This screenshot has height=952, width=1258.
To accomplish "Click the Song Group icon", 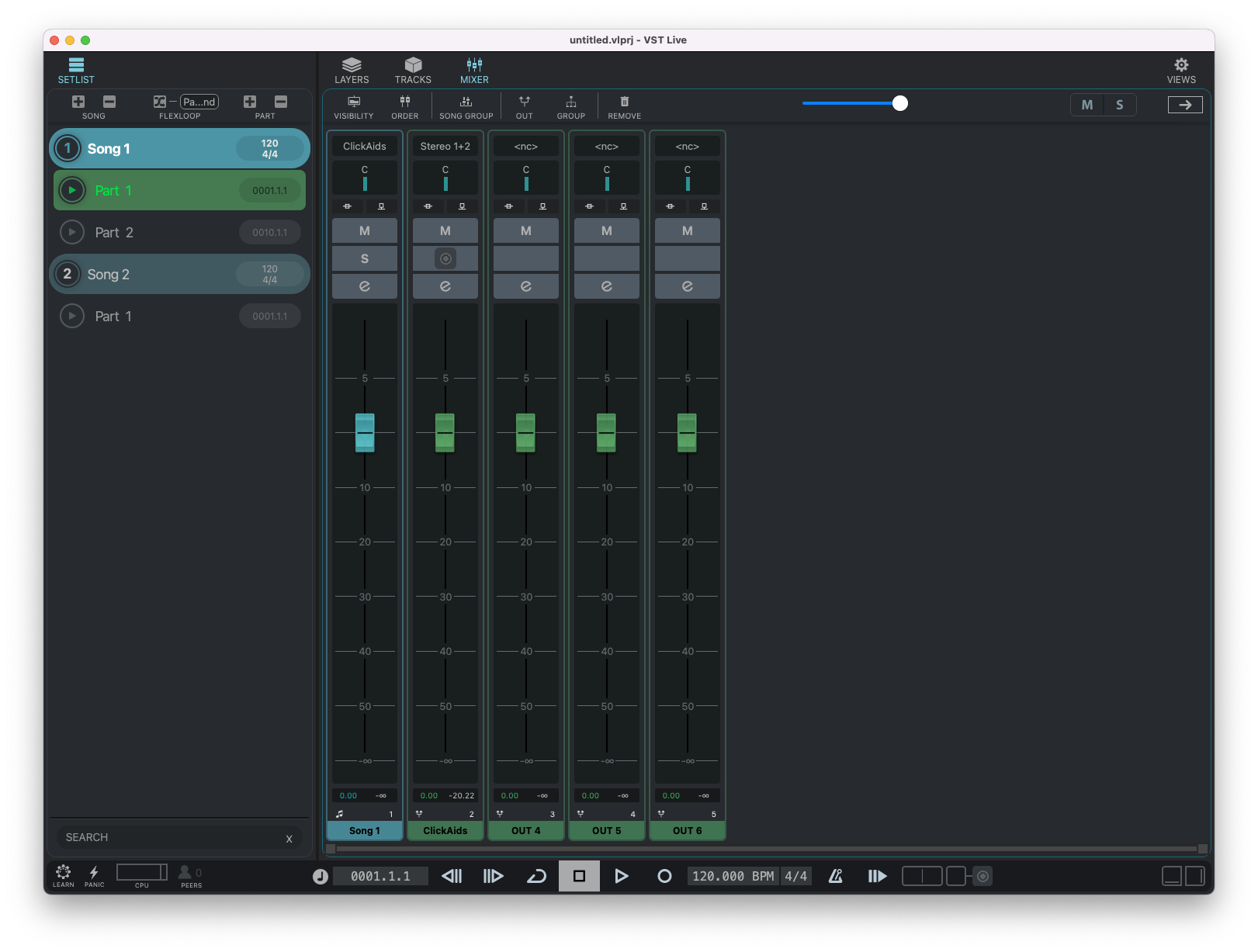I will coord(466,102).
